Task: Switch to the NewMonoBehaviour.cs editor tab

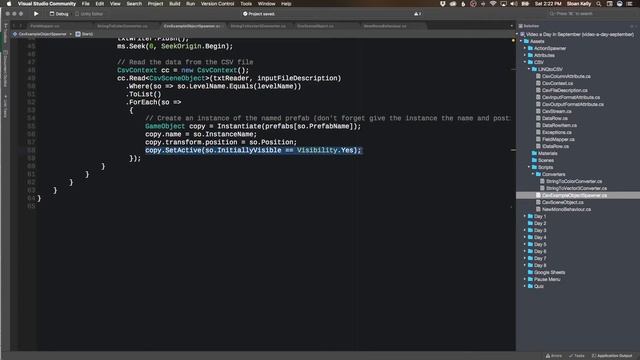Action: coord(385,26)
